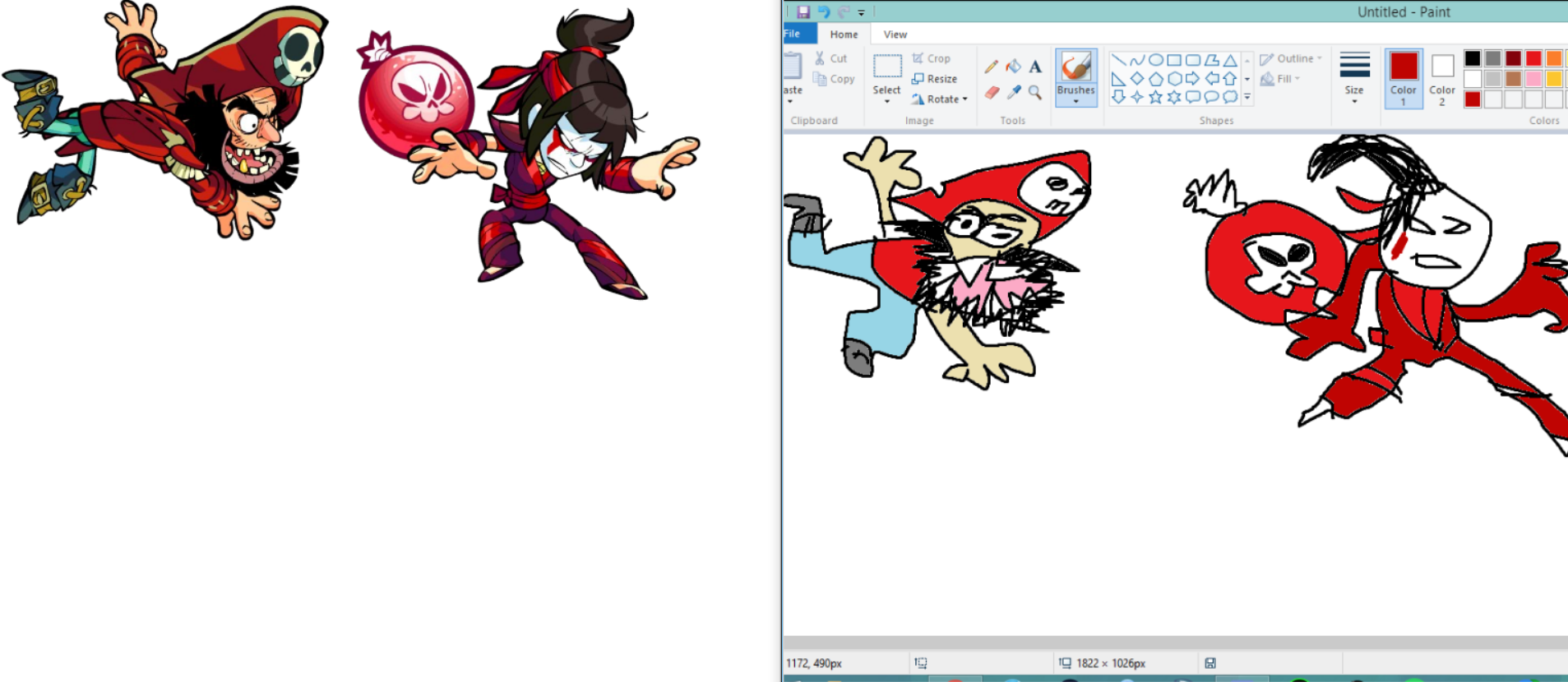Pick the Right arrow shape
The width and height of the screenshot is (1568, 682).
click(1193, 79)
